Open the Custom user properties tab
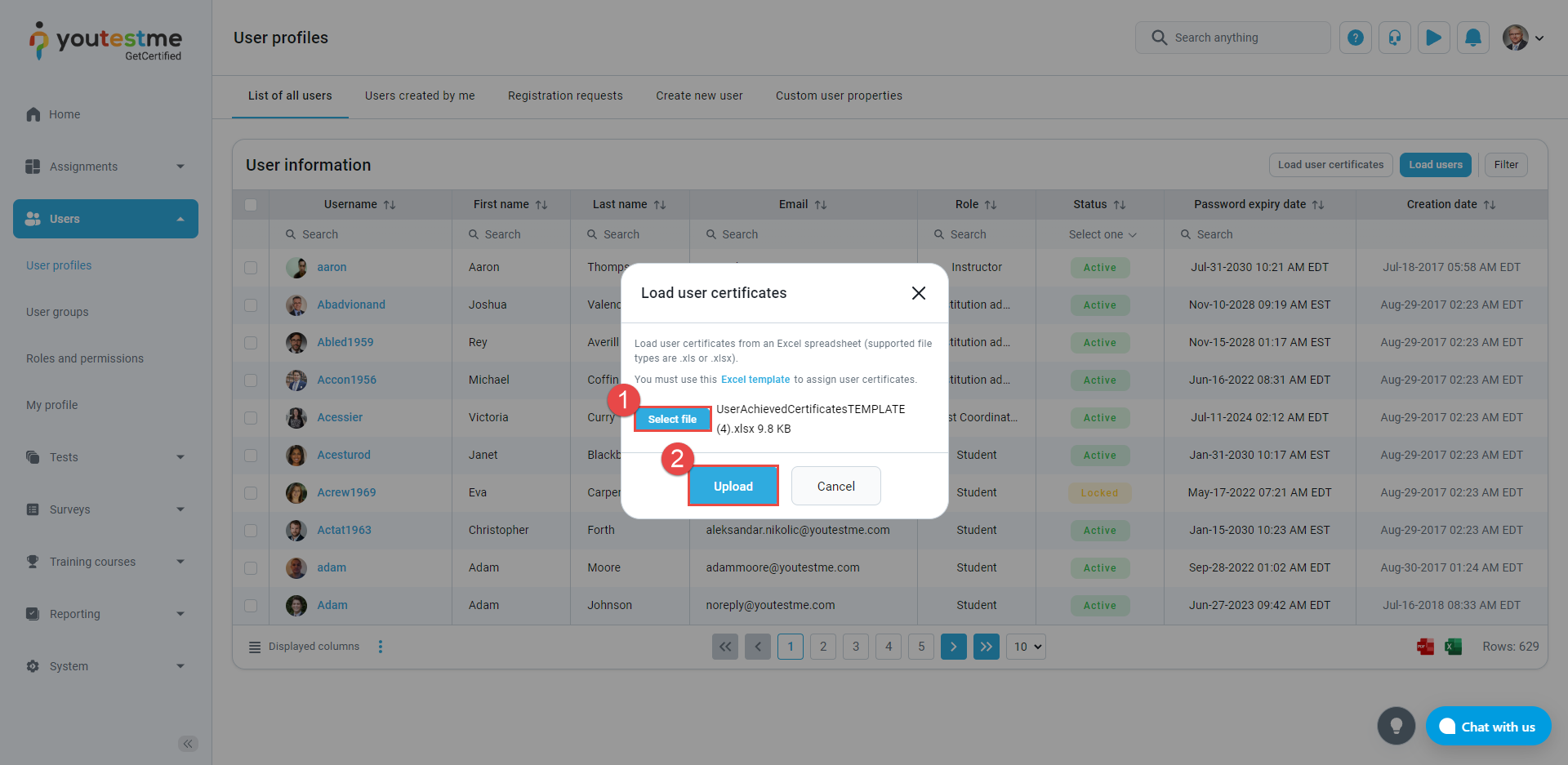 (838, 96)
